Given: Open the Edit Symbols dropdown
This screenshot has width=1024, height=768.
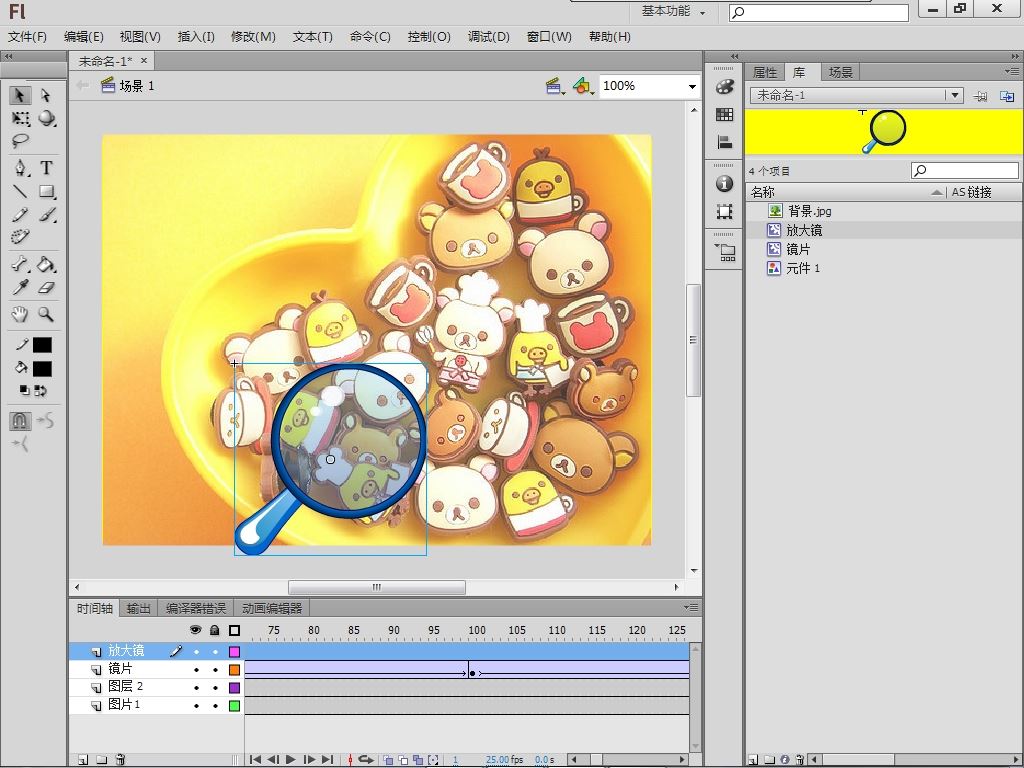Looking at the screenshot, I should pyautogui.click(x=583, y=86).
